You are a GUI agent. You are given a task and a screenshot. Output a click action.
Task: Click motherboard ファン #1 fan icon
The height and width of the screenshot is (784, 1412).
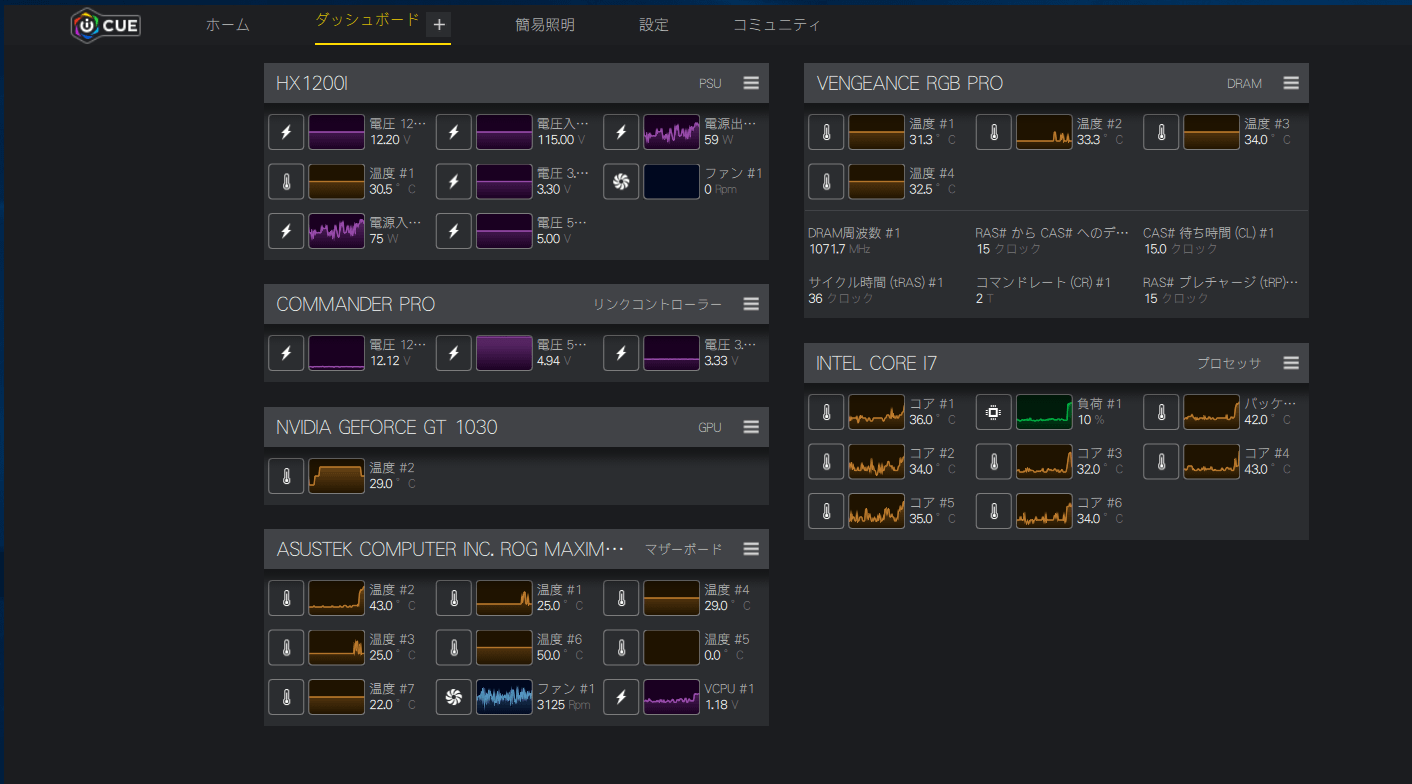click(454, 697)
